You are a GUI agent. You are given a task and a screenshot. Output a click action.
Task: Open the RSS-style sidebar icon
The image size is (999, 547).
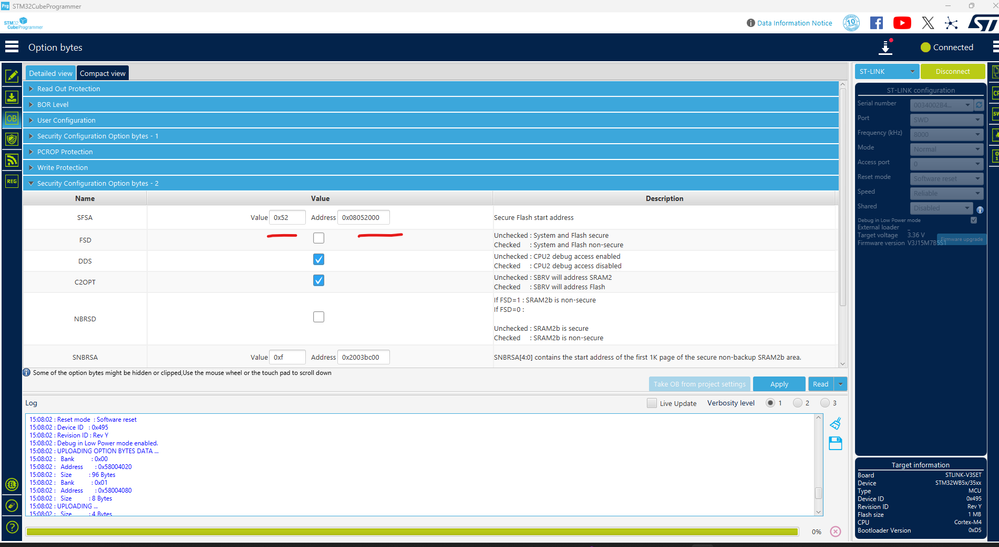(11, 160)
